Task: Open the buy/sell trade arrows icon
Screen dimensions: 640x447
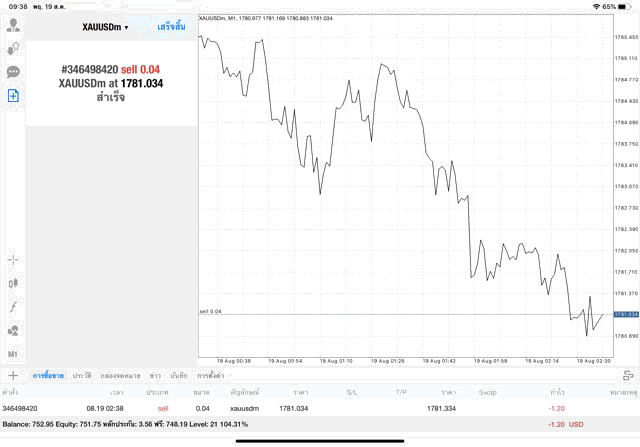Action: click(x=13, y=48)
